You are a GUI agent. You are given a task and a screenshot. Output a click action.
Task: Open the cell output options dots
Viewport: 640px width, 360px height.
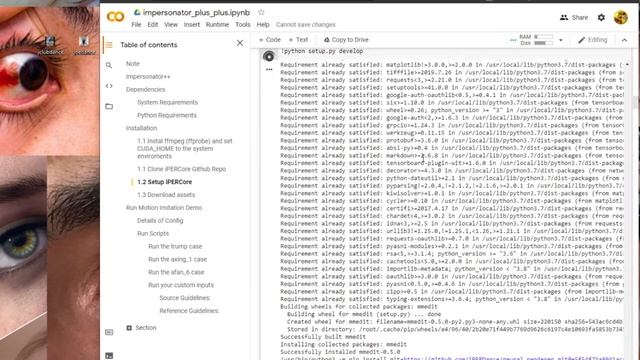[x=269, y=69]
